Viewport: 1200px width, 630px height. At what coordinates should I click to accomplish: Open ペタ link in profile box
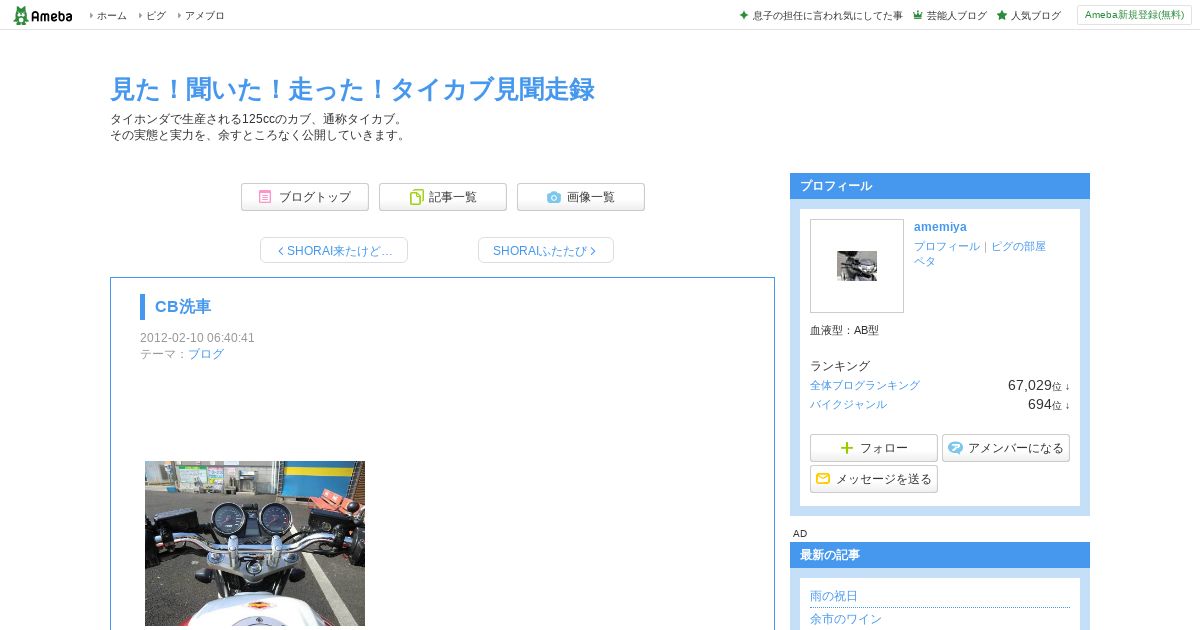tap(925, 261)
